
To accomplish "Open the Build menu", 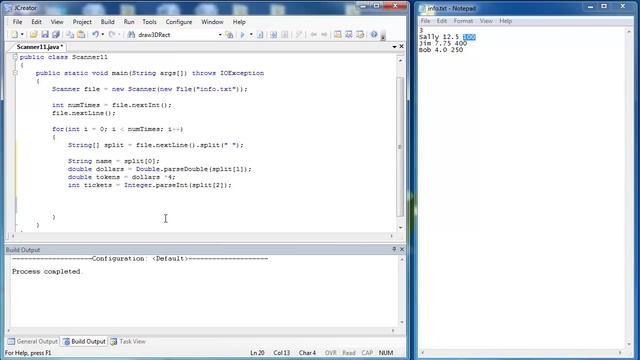I will (107, 22).
